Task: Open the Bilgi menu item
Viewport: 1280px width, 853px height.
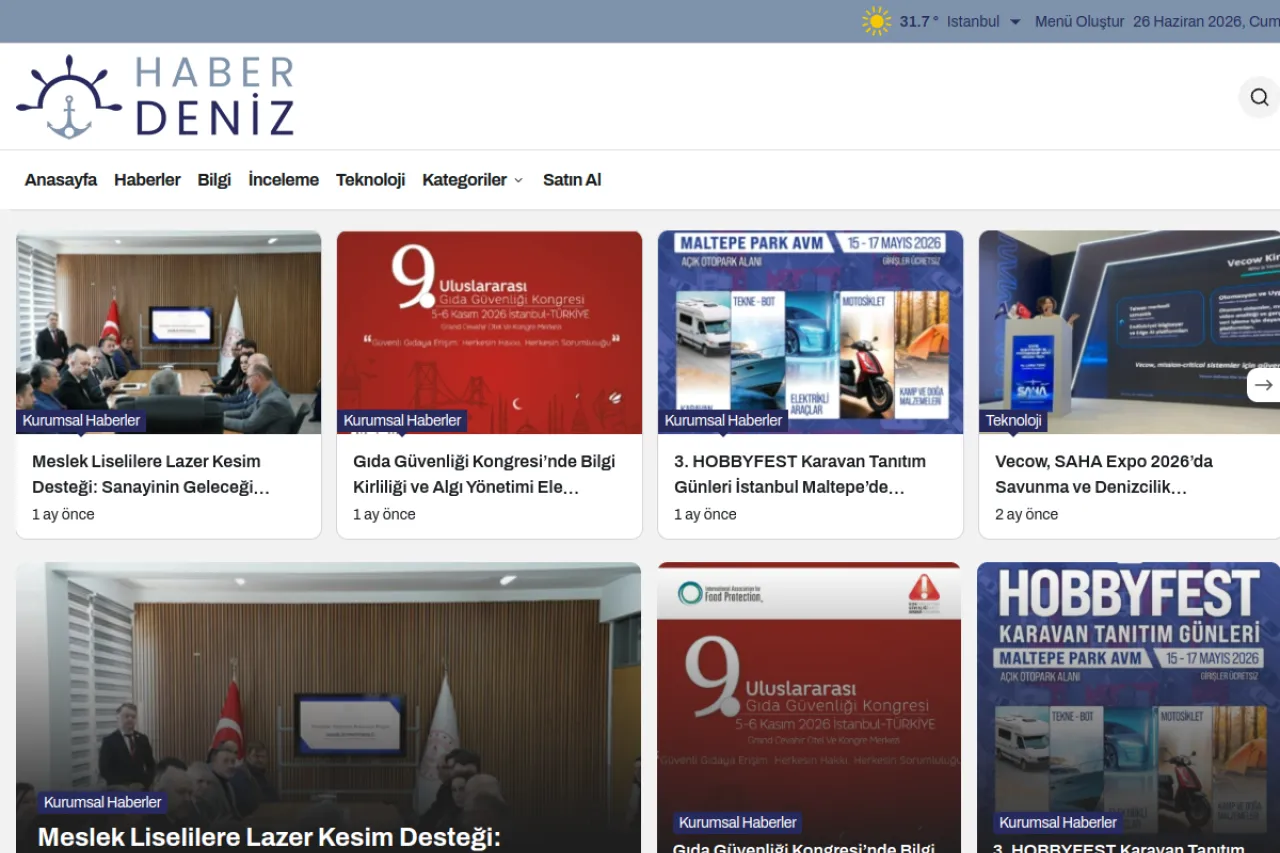Action: (214, 180)
